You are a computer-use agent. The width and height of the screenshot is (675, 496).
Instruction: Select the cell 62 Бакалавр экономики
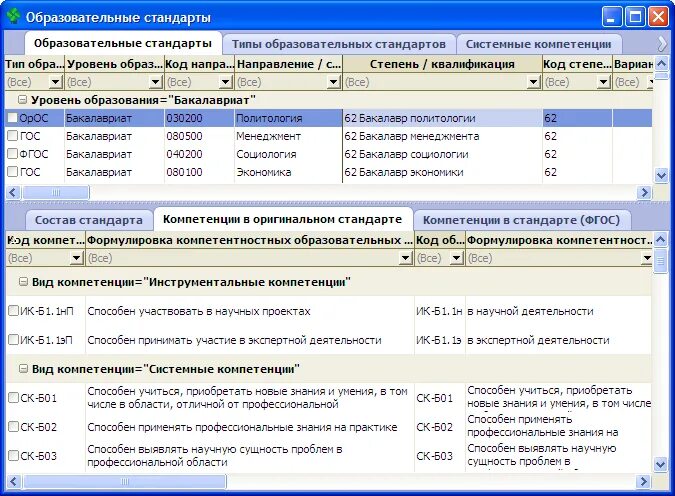coord(442,172)
